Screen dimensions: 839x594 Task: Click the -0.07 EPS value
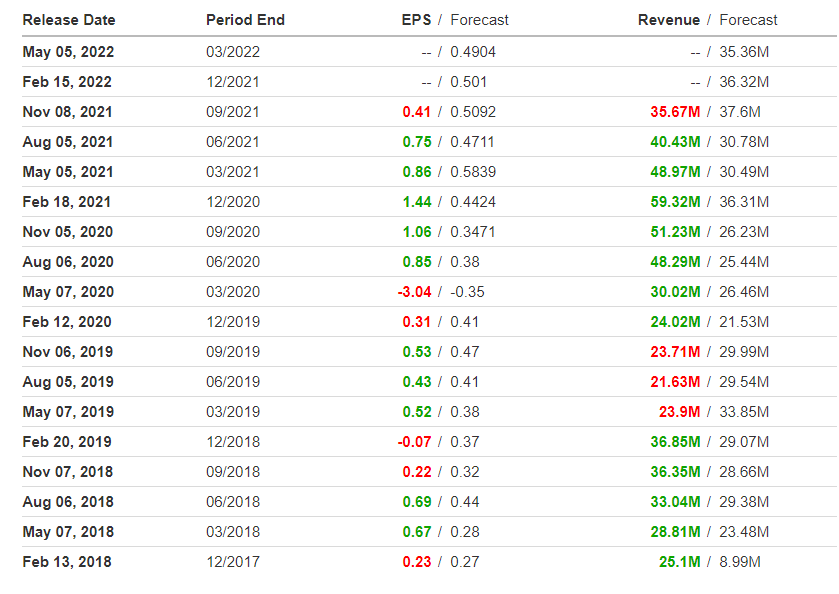click(x=415, y=441)
